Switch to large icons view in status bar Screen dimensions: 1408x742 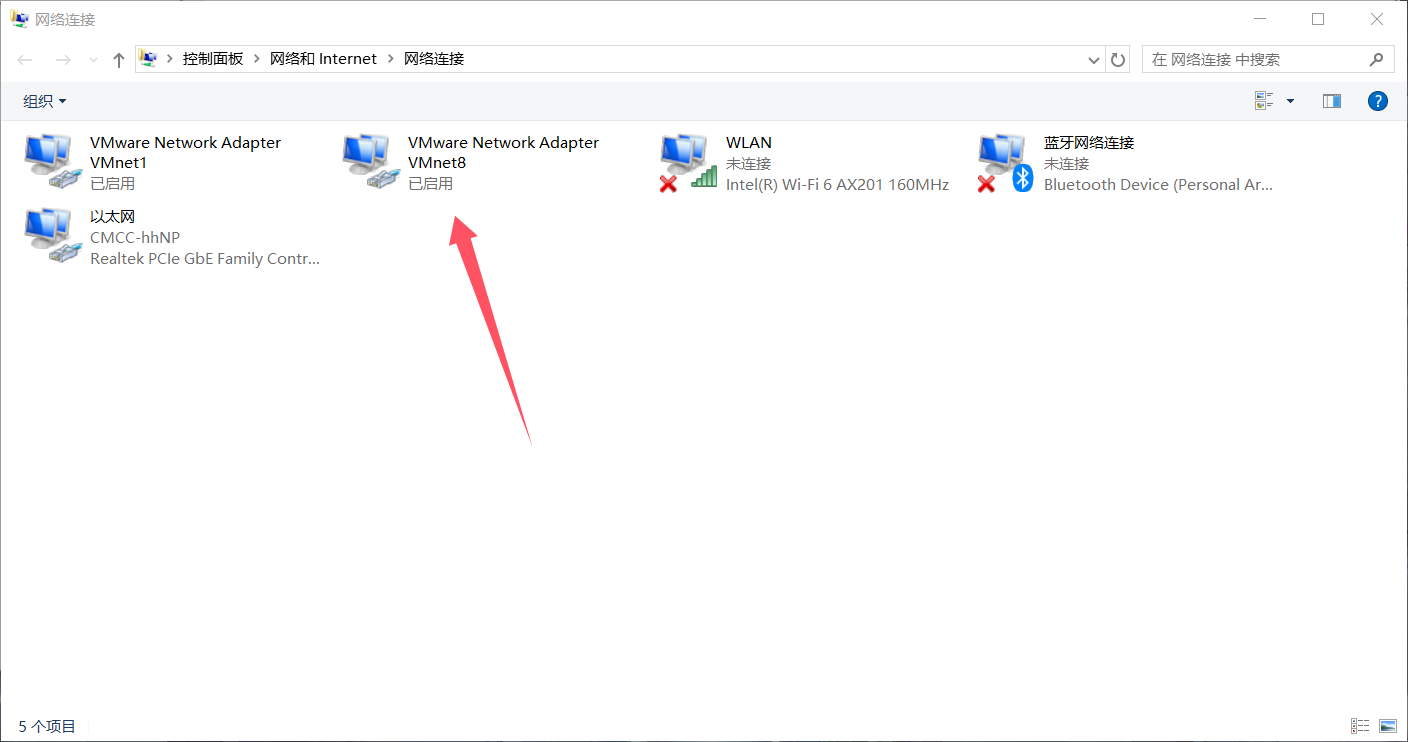[x=1387, y=726]
